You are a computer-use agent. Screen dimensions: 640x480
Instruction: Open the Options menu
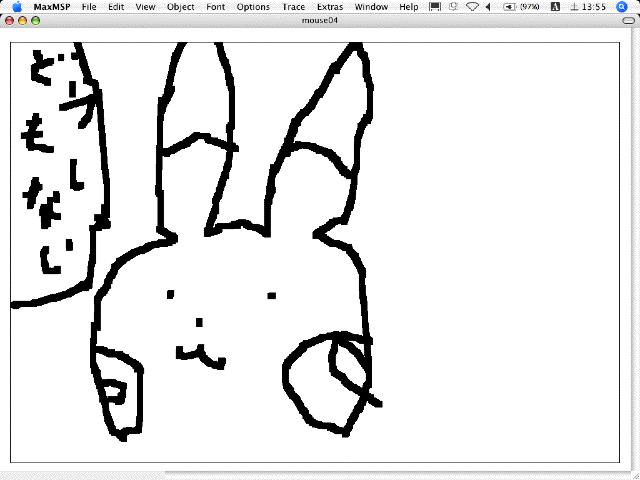[253, 7]
